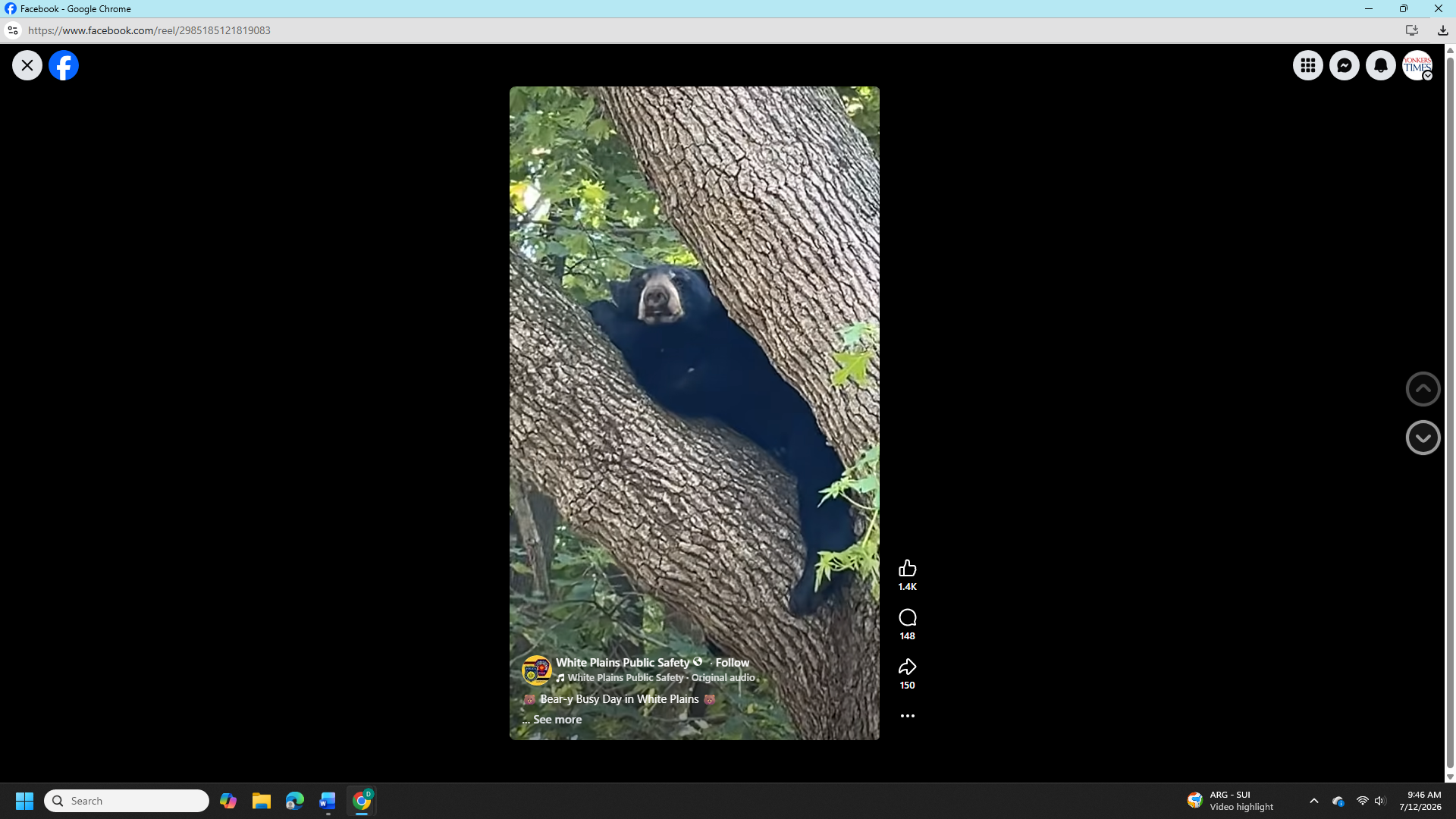Select the Chrome taskbar icon

[362, 801]
